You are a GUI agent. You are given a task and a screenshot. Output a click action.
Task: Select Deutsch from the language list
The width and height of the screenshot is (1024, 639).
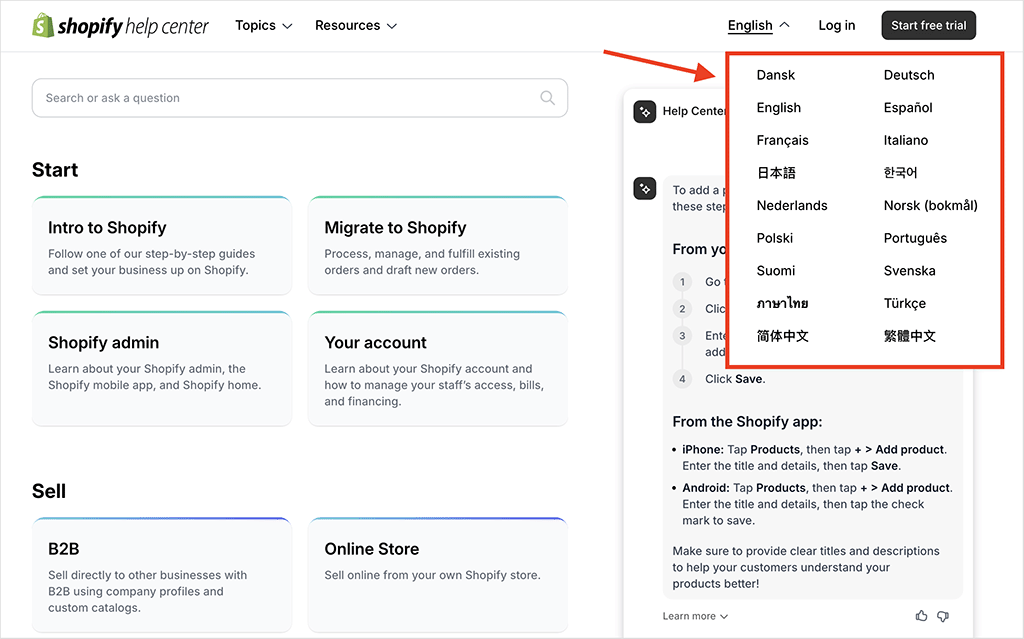pyautogui.click(x=908, y=75)
